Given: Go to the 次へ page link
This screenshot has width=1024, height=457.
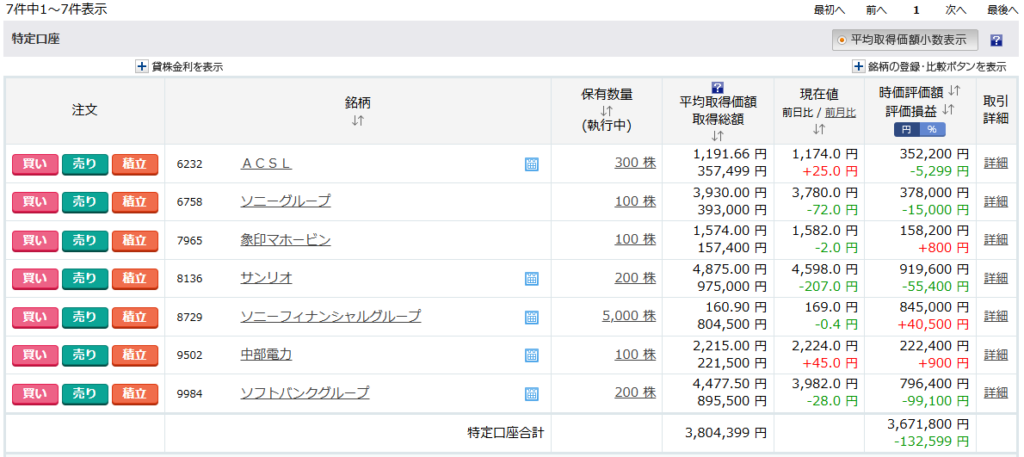Looking at the screenshot, I should [x=954, y=10].
